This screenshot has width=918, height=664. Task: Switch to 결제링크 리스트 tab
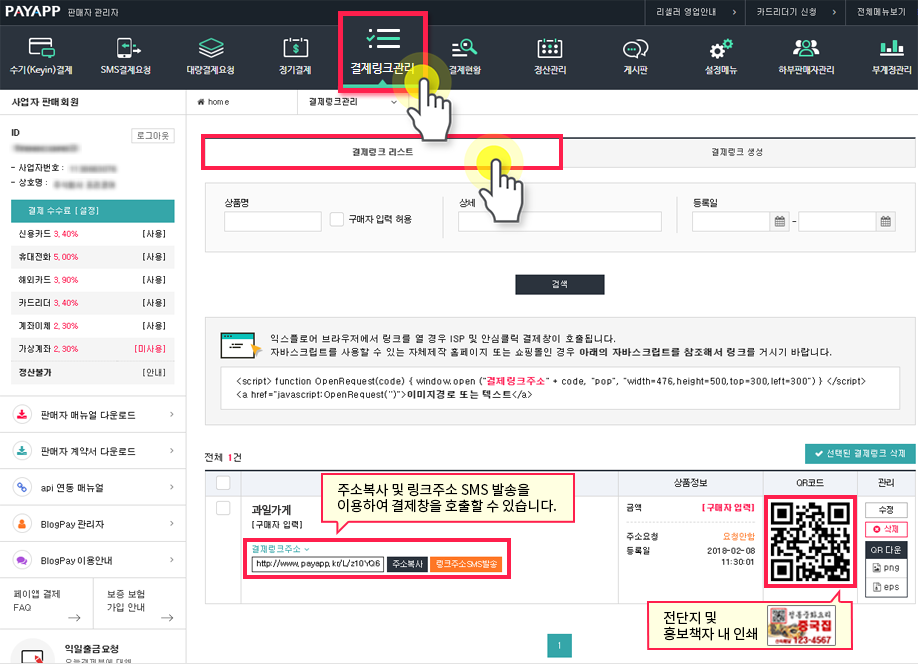pyautogui.click(x=382, y=152)
